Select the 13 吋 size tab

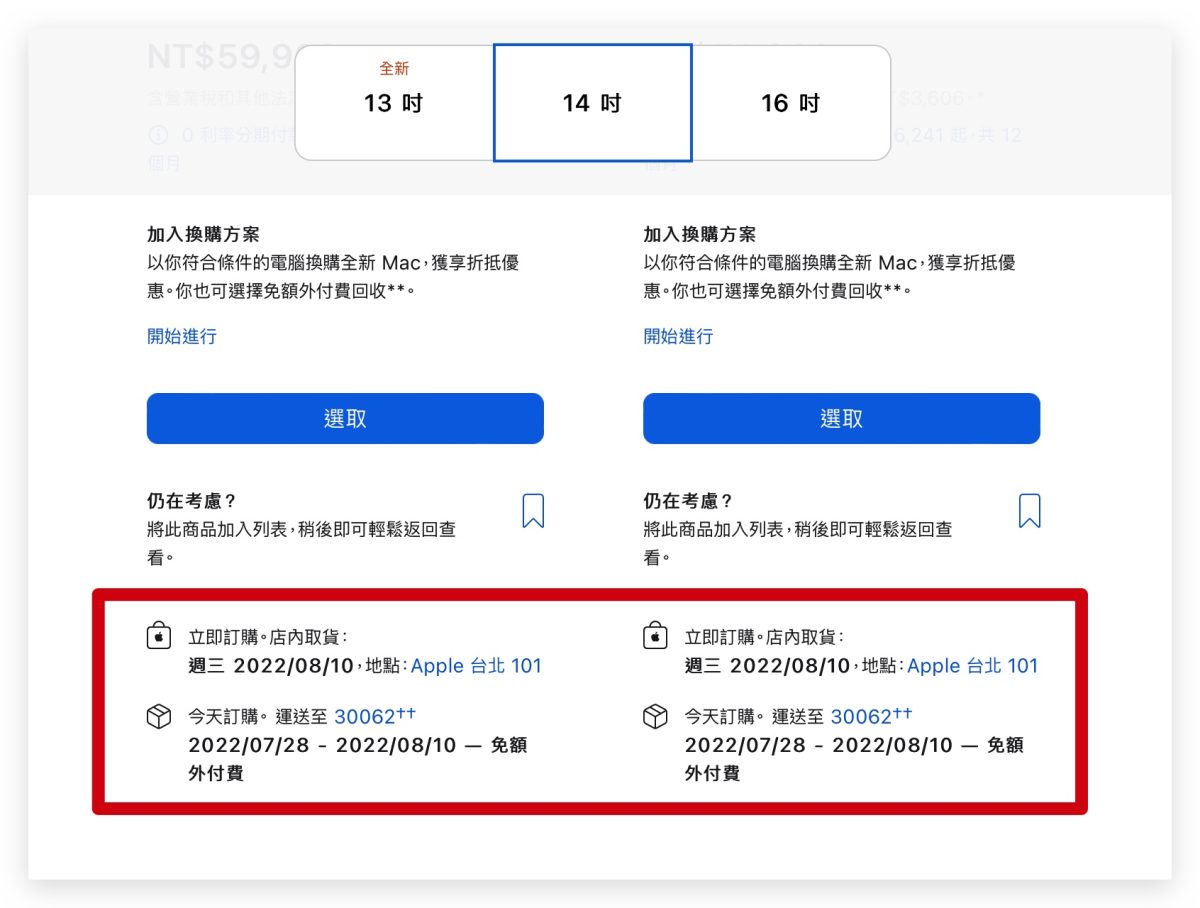click(394, 102)
